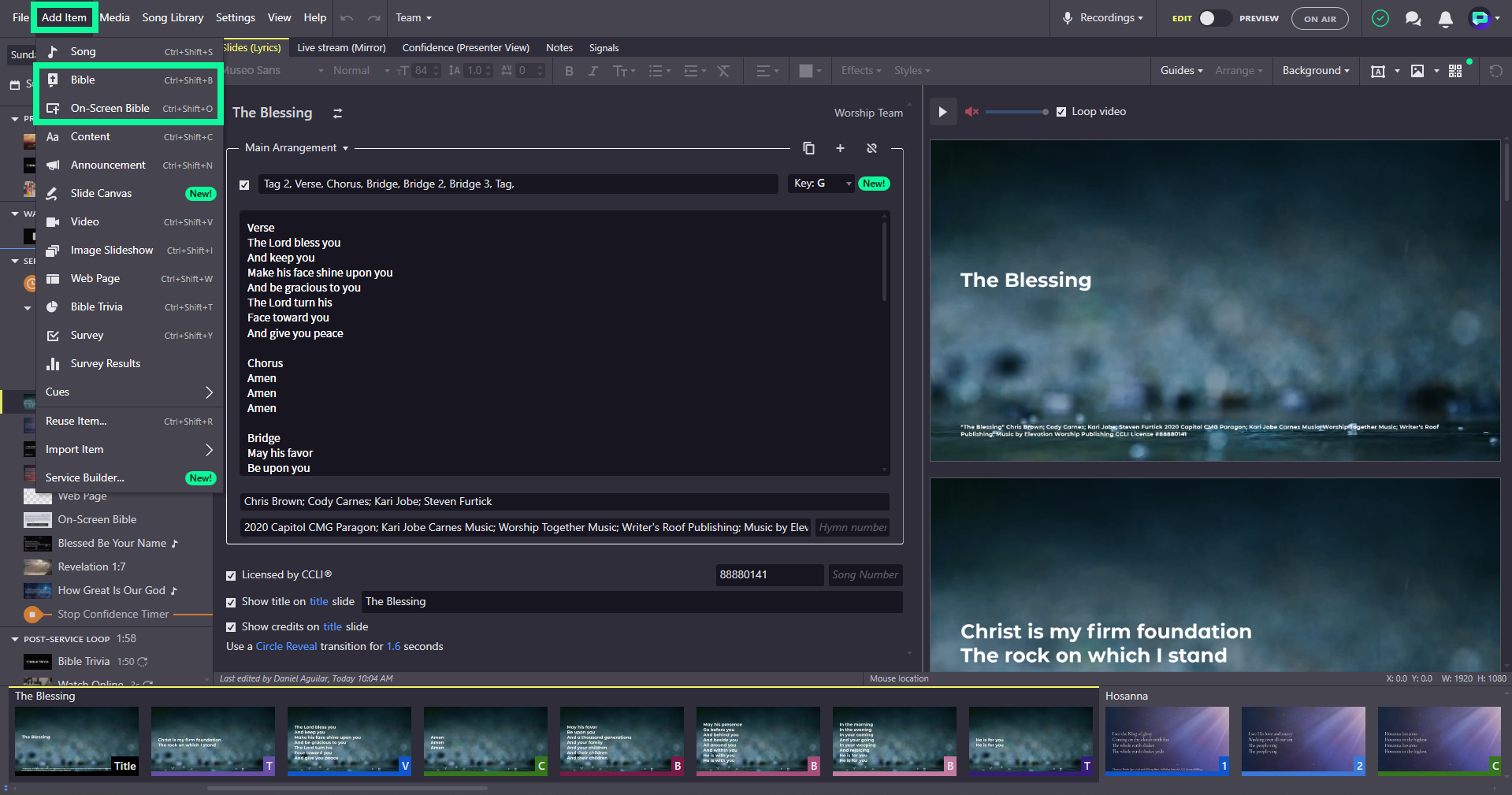Select the Hosanna slide 1 thumbnail
Image resolution: width=1512 pixels, height=795 pixels.
1167,741
